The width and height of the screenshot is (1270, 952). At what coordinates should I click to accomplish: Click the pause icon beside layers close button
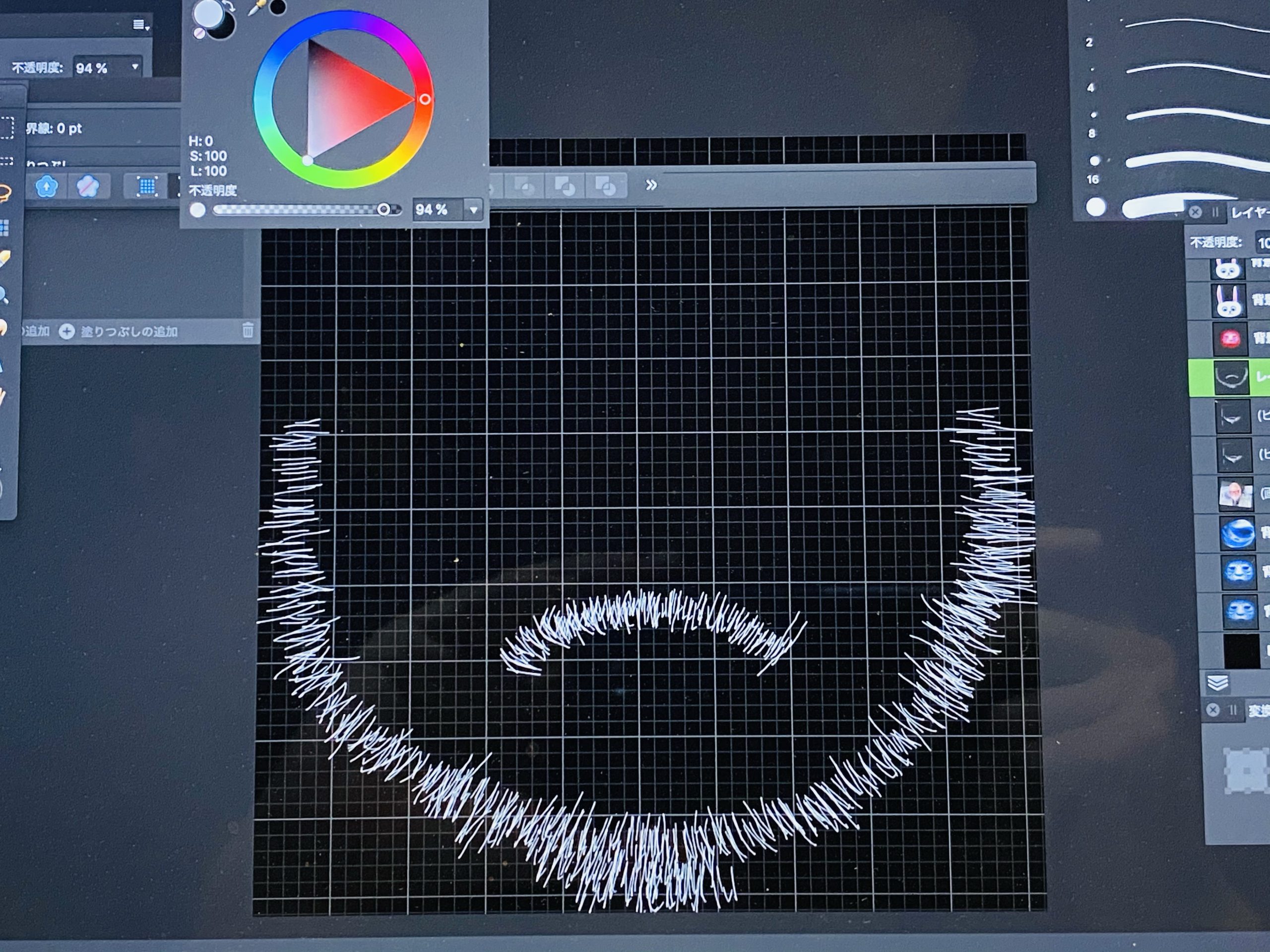1215,212
